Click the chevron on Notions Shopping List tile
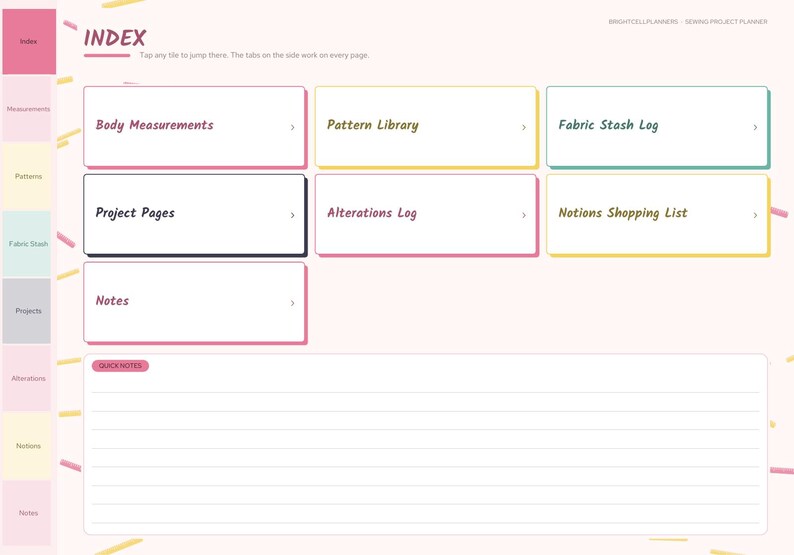 755,215
